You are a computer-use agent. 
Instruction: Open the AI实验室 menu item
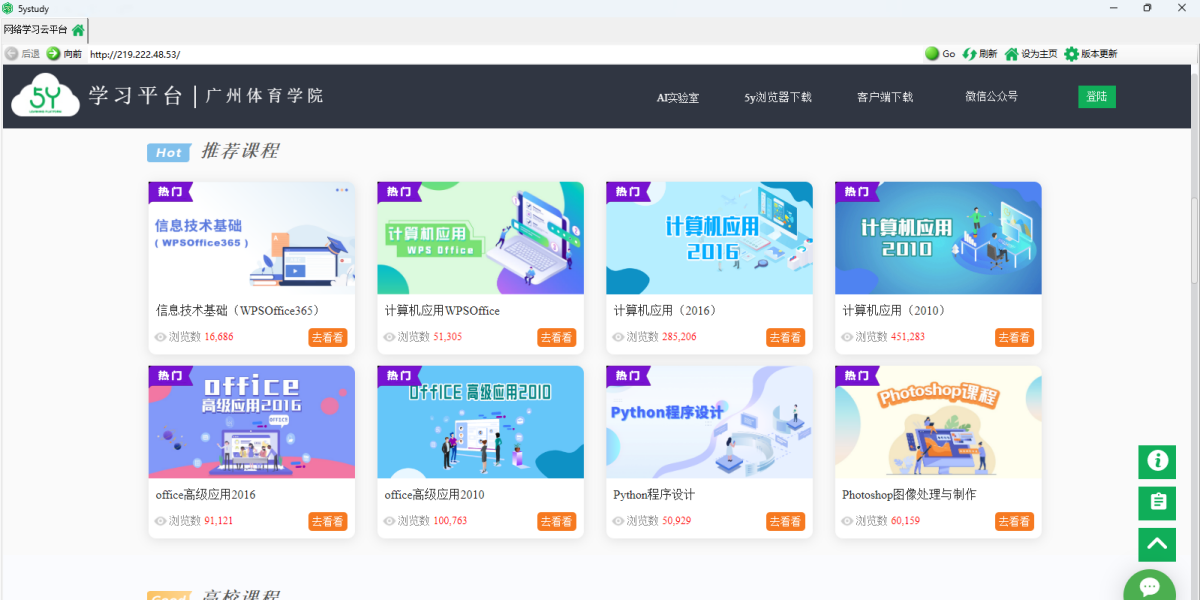[x=677, y=97]
